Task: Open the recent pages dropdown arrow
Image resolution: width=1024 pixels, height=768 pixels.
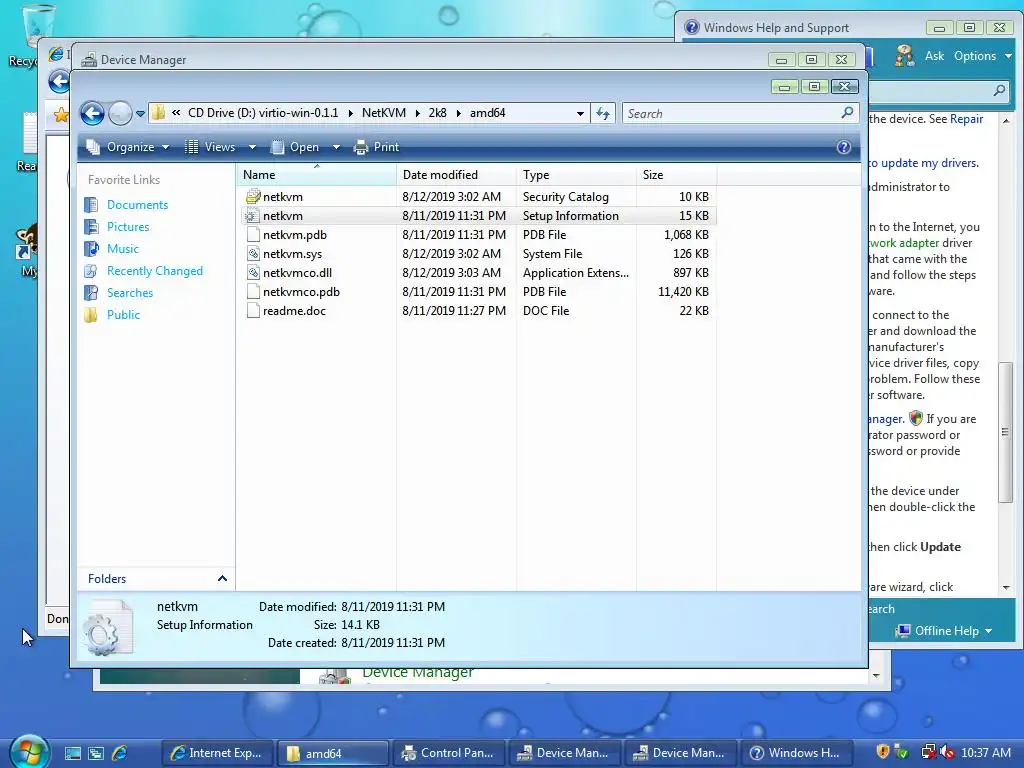Action: 140,114
